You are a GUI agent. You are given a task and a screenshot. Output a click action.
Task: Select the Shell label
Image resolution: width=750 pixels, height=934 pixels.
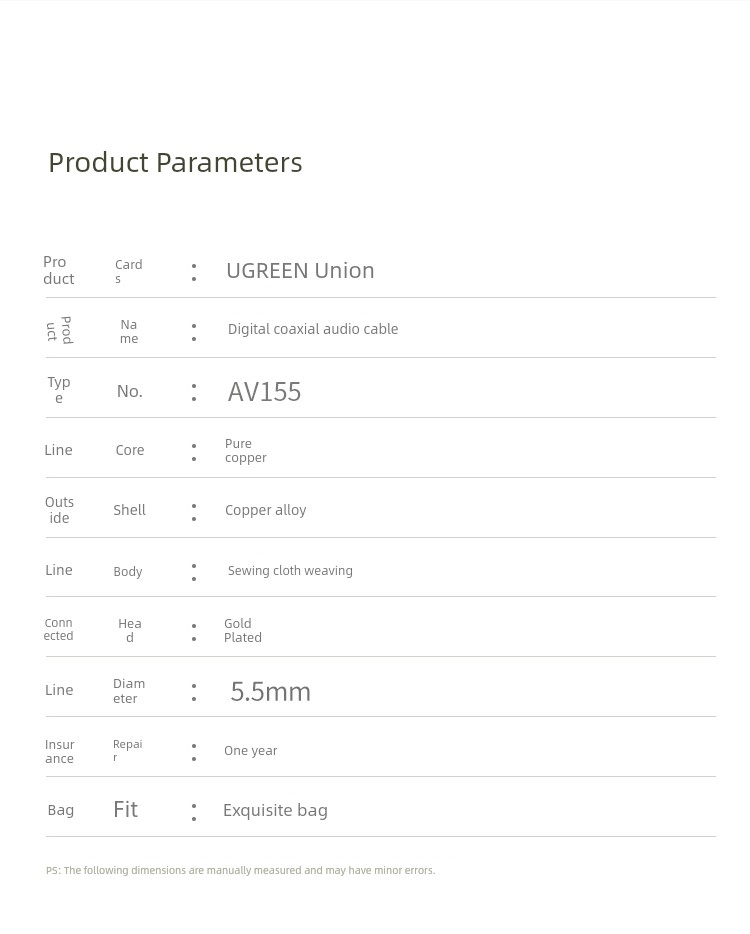129,510
